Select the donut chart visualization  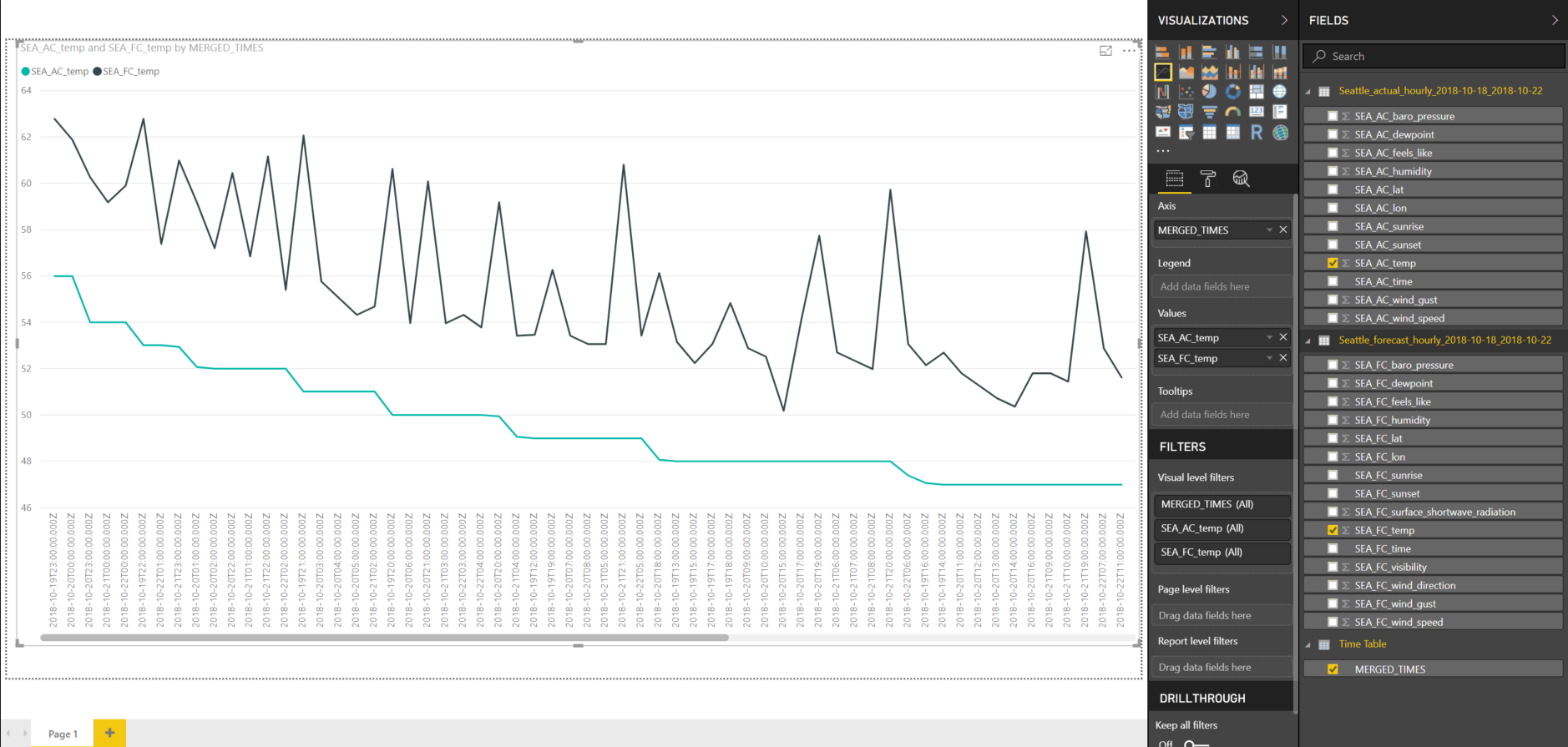[x=1233, y=92]
